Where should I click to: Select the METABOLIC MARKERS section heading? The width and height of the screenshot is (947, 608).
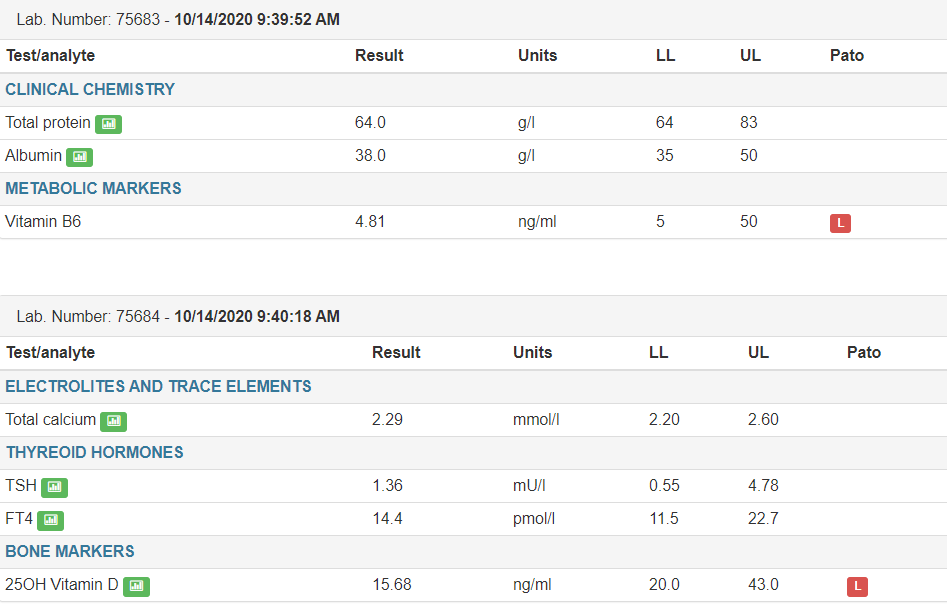click(93, 188)
